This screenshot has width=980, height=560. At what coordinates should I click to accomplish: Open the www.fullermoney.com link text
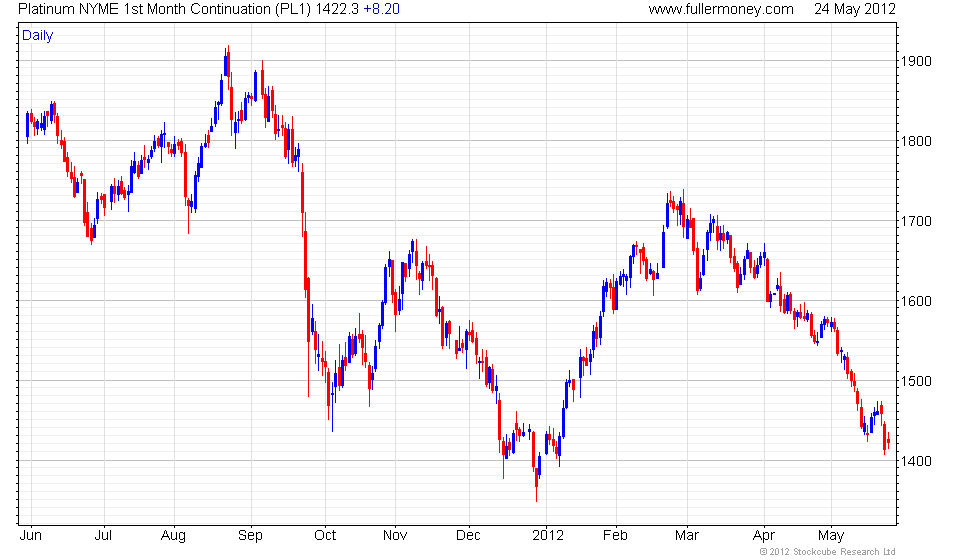pyautogui.click(x=721, y=9)
